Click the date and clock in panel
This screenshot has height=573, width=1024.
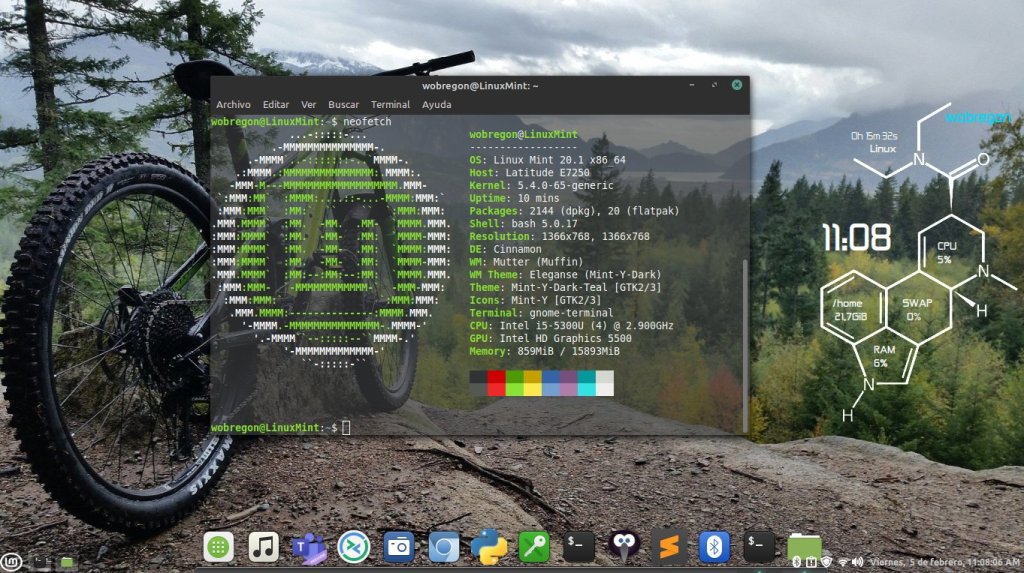coord(944,562)
